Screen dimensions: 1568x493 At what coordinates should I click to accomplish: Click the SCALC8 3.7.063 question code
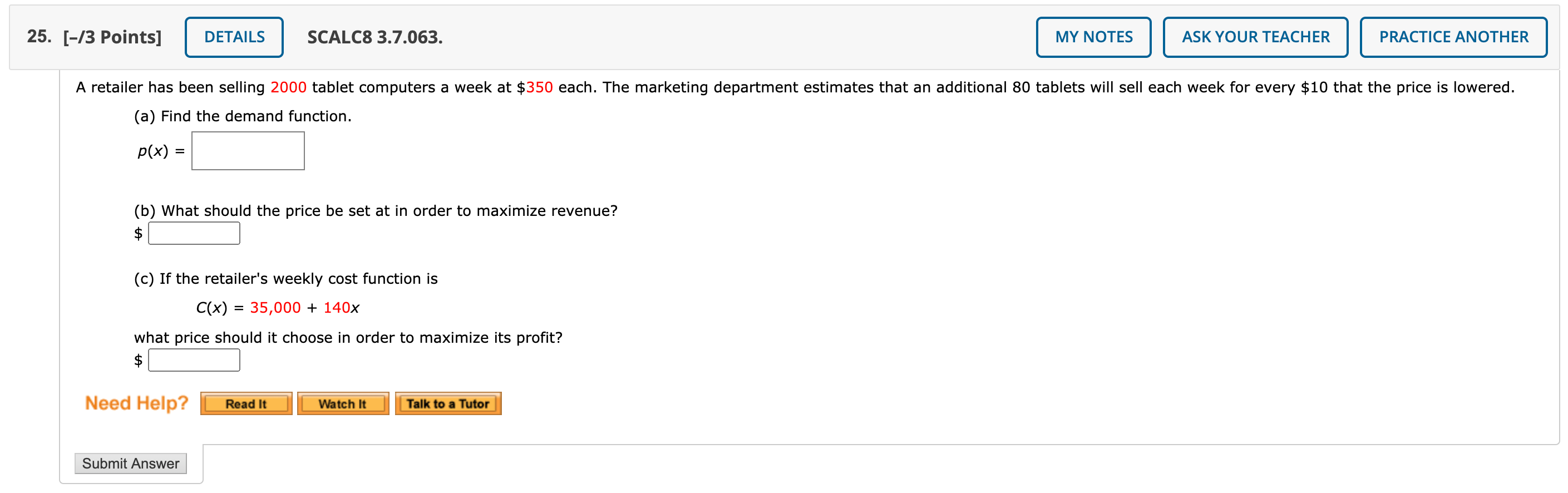(374, 37)
